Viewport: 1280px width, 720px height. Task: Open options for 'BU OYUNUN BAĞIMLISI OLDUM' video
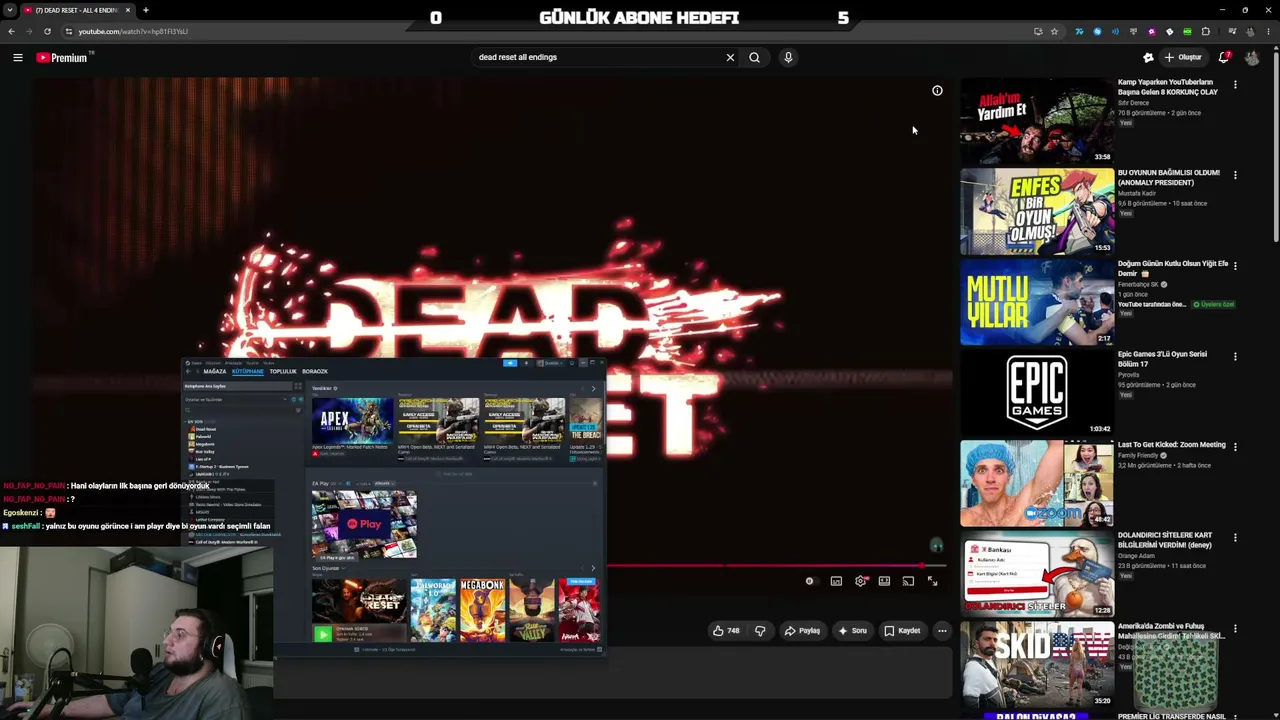(1235, 175)
